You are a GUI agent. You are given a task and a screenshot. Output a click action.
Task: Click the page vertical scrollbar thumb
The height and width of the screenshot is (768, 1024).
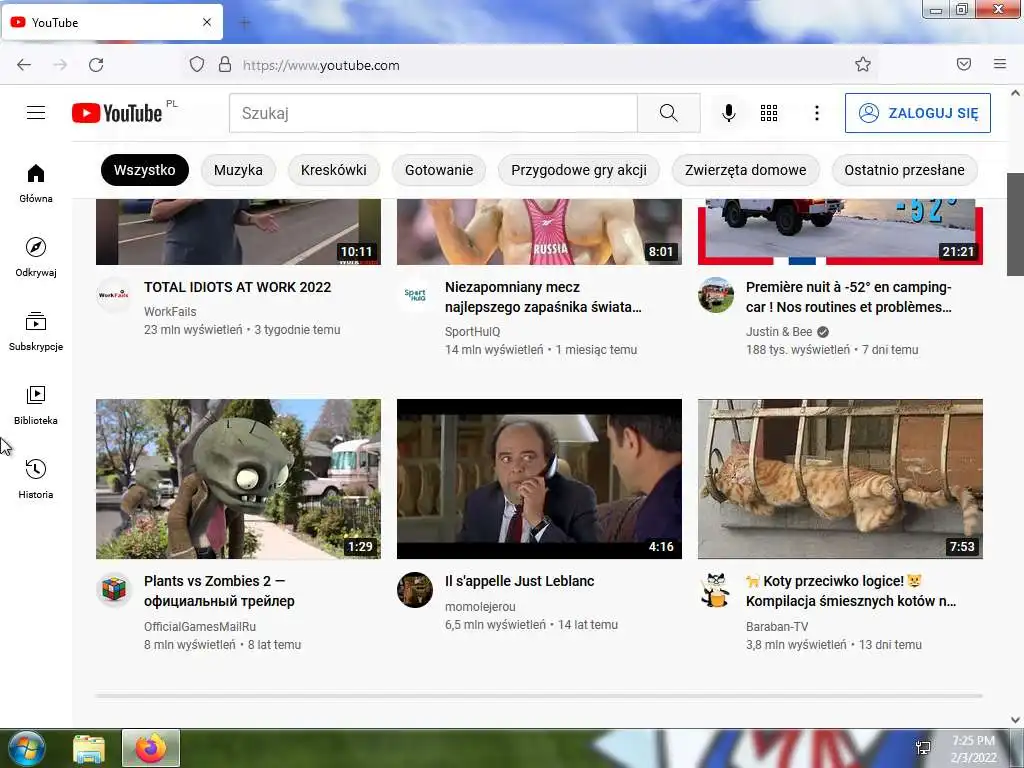coord(1015,224)
